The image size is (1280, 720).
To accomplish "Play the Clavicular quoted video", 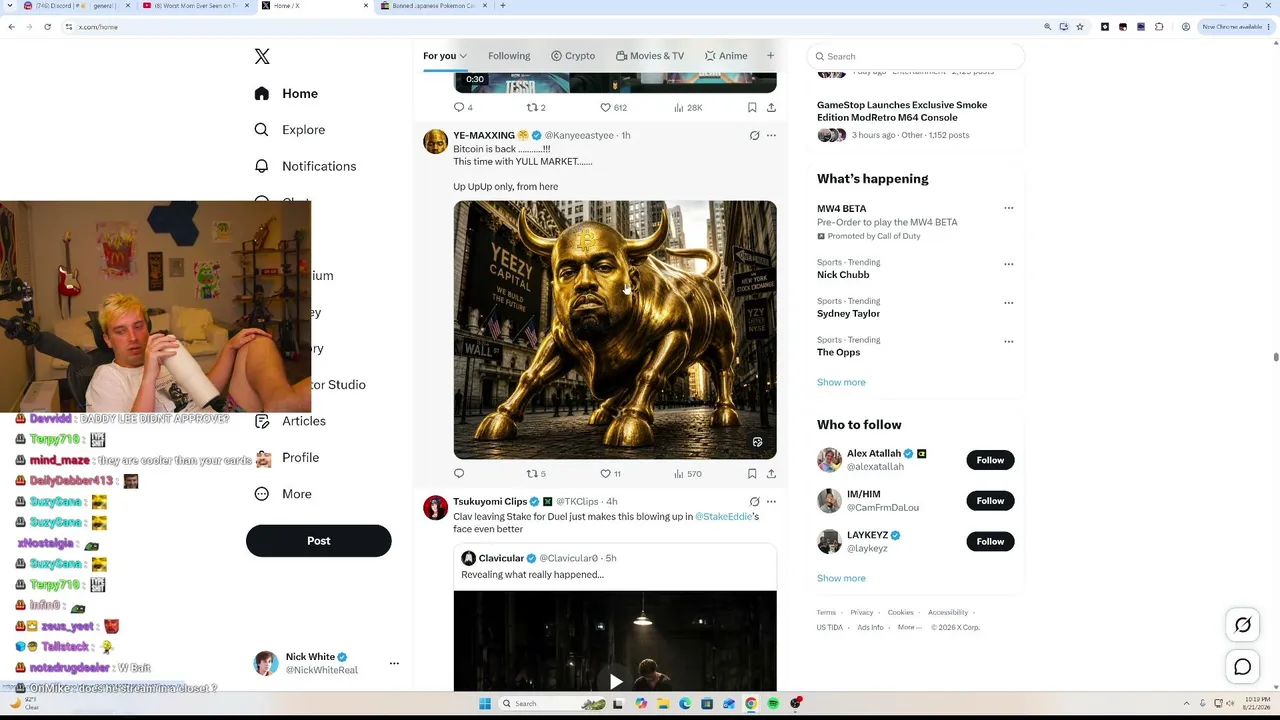I will [x=615, y=682].
